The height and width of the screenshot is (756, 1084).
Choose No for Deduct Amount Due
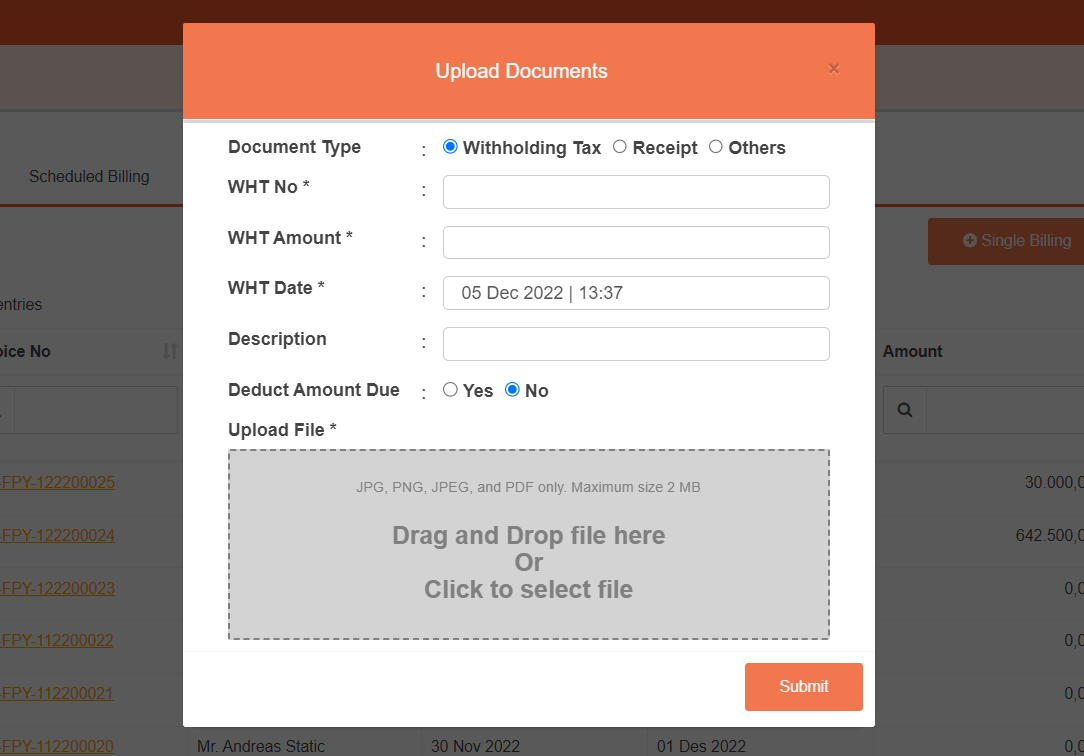point(513,390)
